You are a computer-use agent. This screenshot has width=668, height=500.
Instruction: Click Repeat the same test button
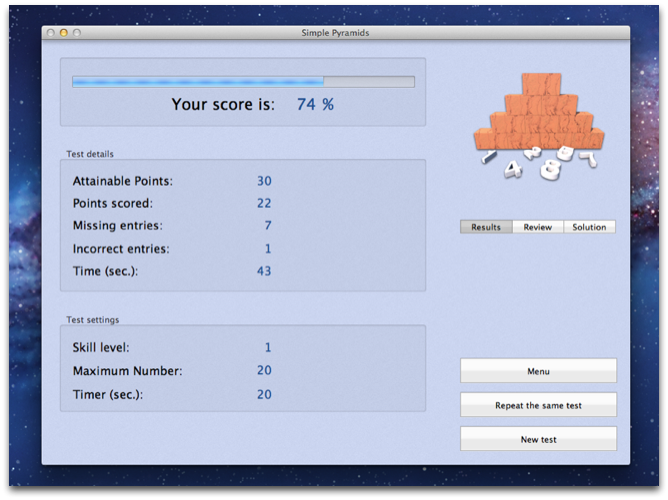[538, 405]
